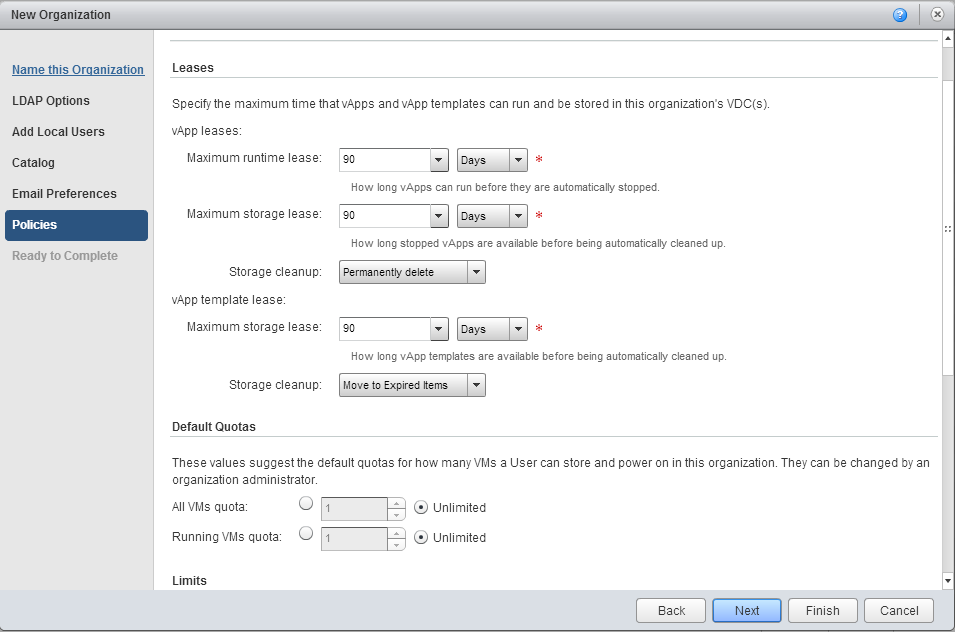
Task: Choose numbered Running VMs quota radio
Action: [306, 534]
